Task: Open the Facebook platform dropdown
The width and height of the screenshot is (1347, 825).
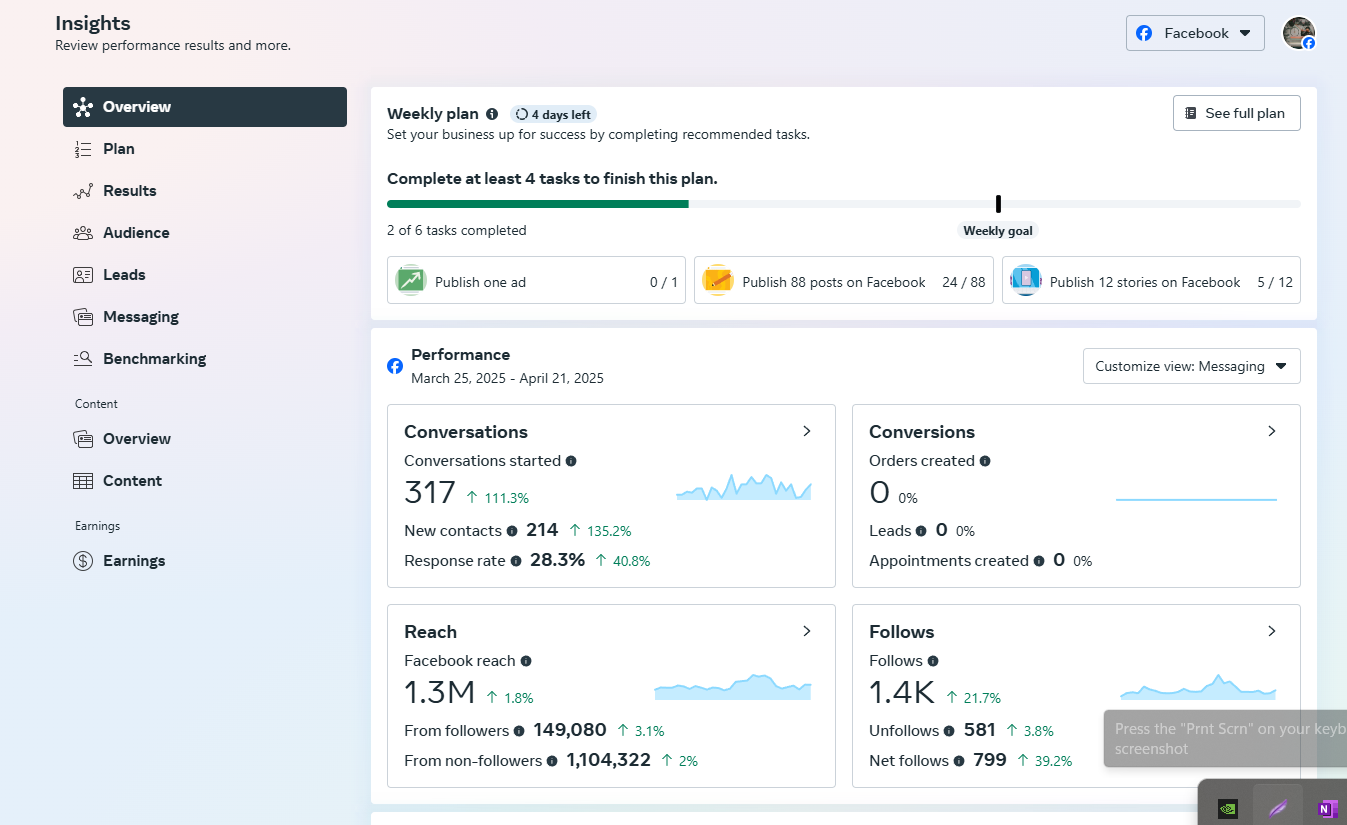Action: (1195, 33)
